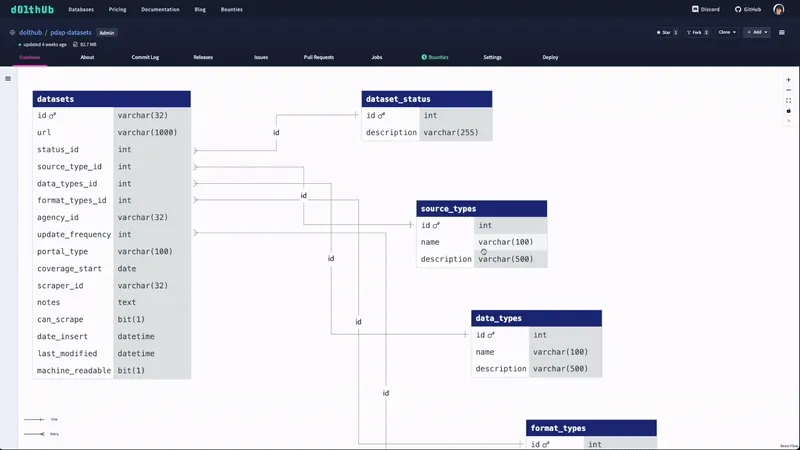
Task: Open the Add dropdown menu
Action: (756, 32)
